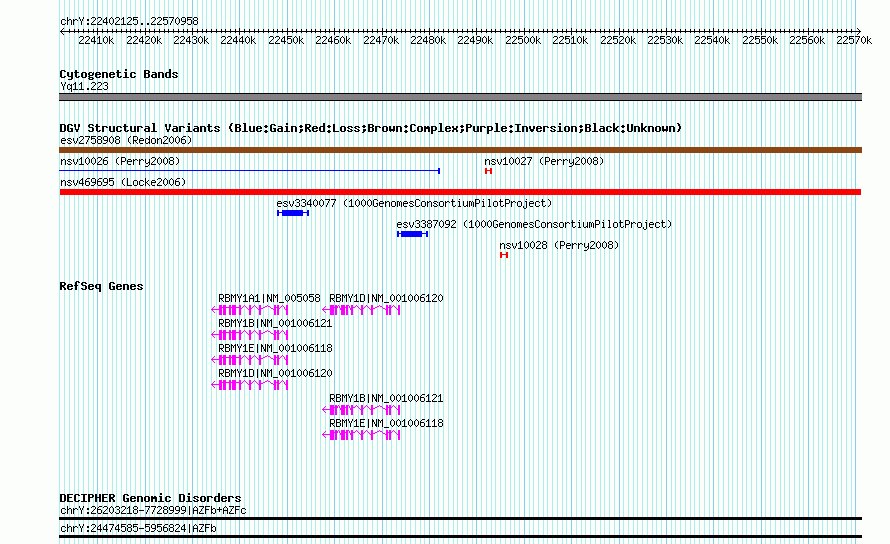Select the red nsv469695 loss bar

tap(460, 192)
